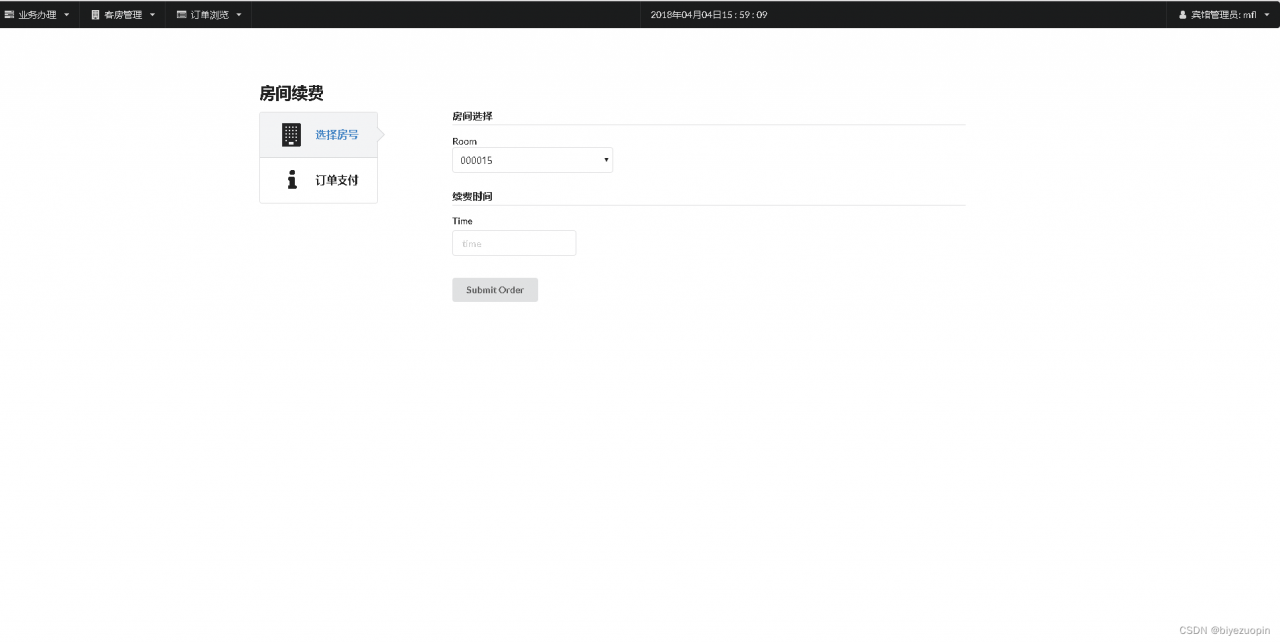Click the info icon in 订单支付 step
Viewport: 1280px width, 642px height.
(x=292, y=180)
